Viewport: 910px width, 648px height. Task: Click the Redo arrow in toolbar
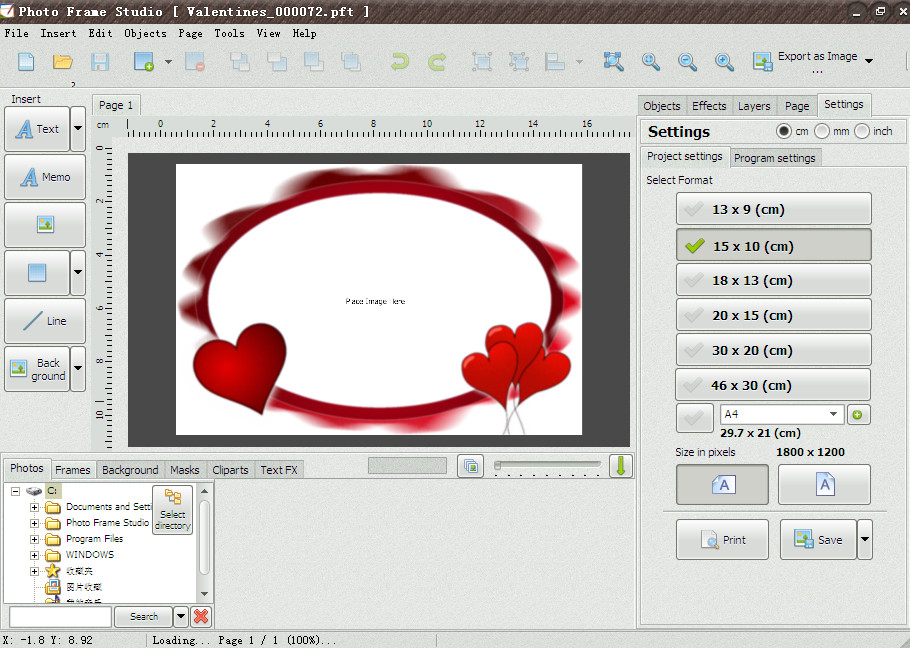pos(437,62)
